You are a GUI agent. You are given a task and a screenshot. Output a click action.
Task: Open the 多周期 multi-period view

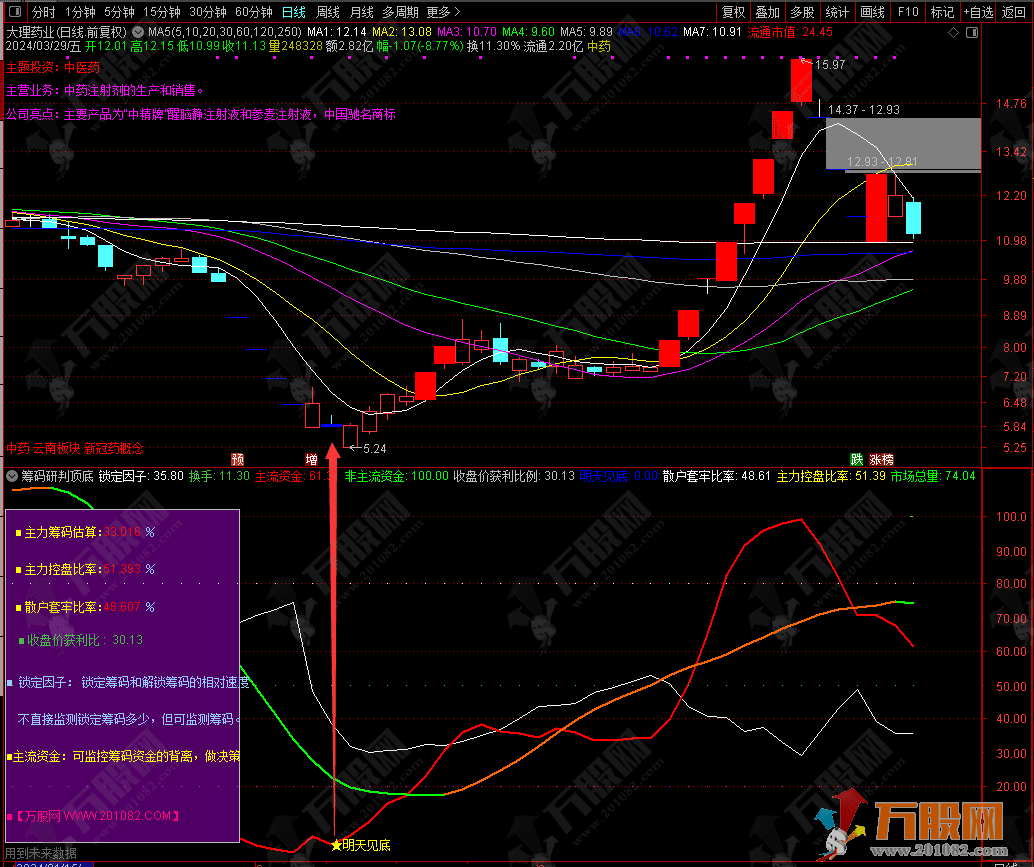(400, 12)
